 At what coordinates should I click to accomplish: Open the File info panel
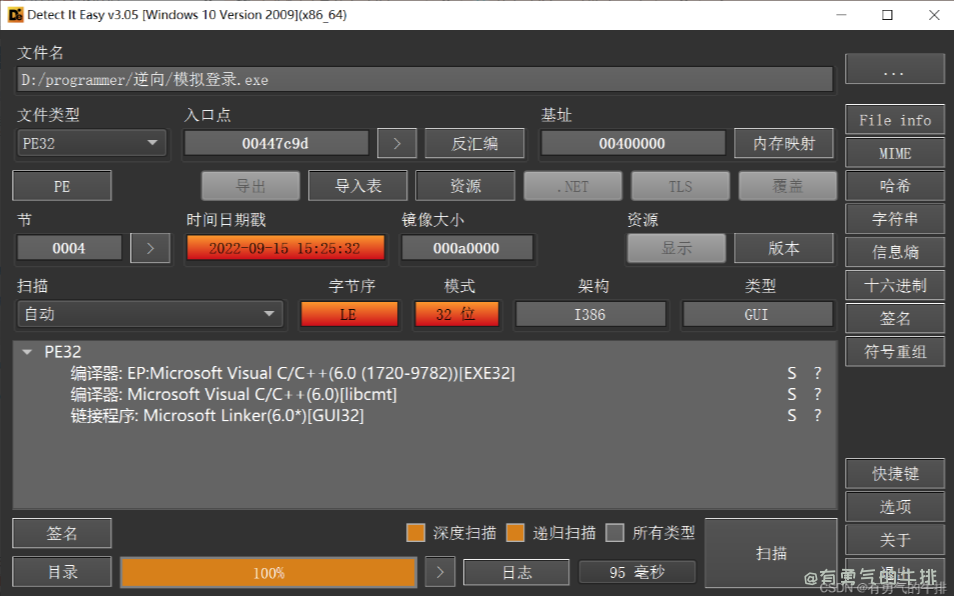(895, 120)
